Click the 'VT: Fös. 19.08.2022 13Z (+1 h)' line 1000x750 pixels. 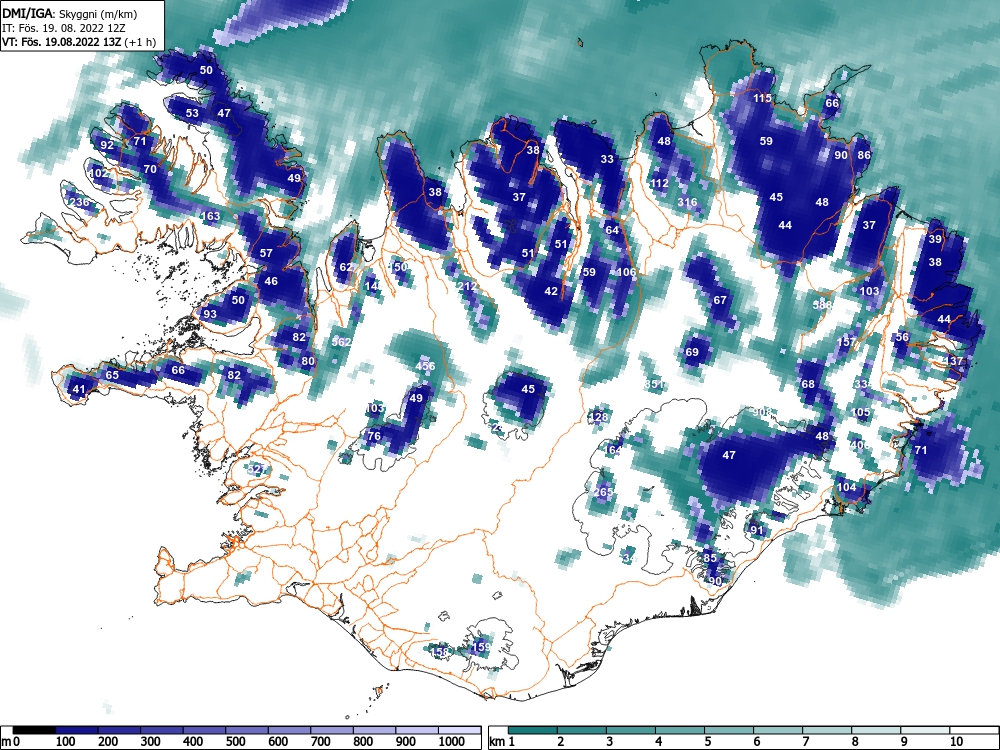(x=79, y=42)
